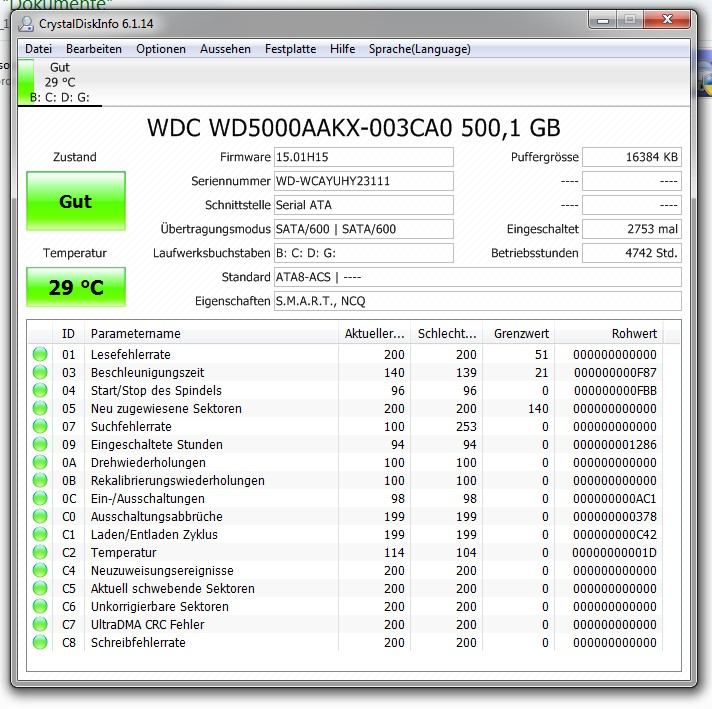Screen dimensions: 712x709
Task: Click green status dot for Beschleunigungszeit row
Action: tap(40, 372)
